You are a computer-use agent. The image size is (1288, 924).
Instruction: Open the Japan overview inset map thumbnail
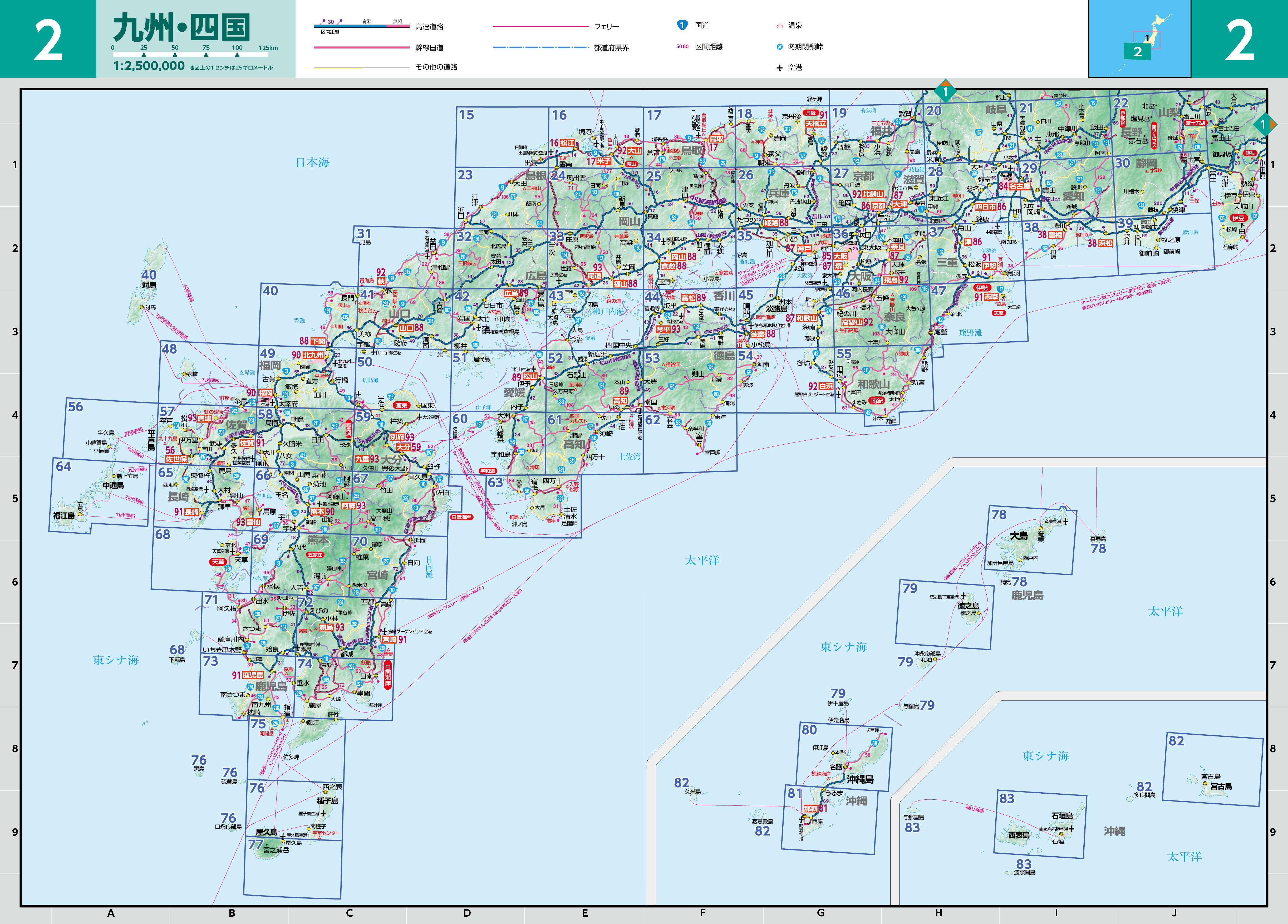(1139, 39)
